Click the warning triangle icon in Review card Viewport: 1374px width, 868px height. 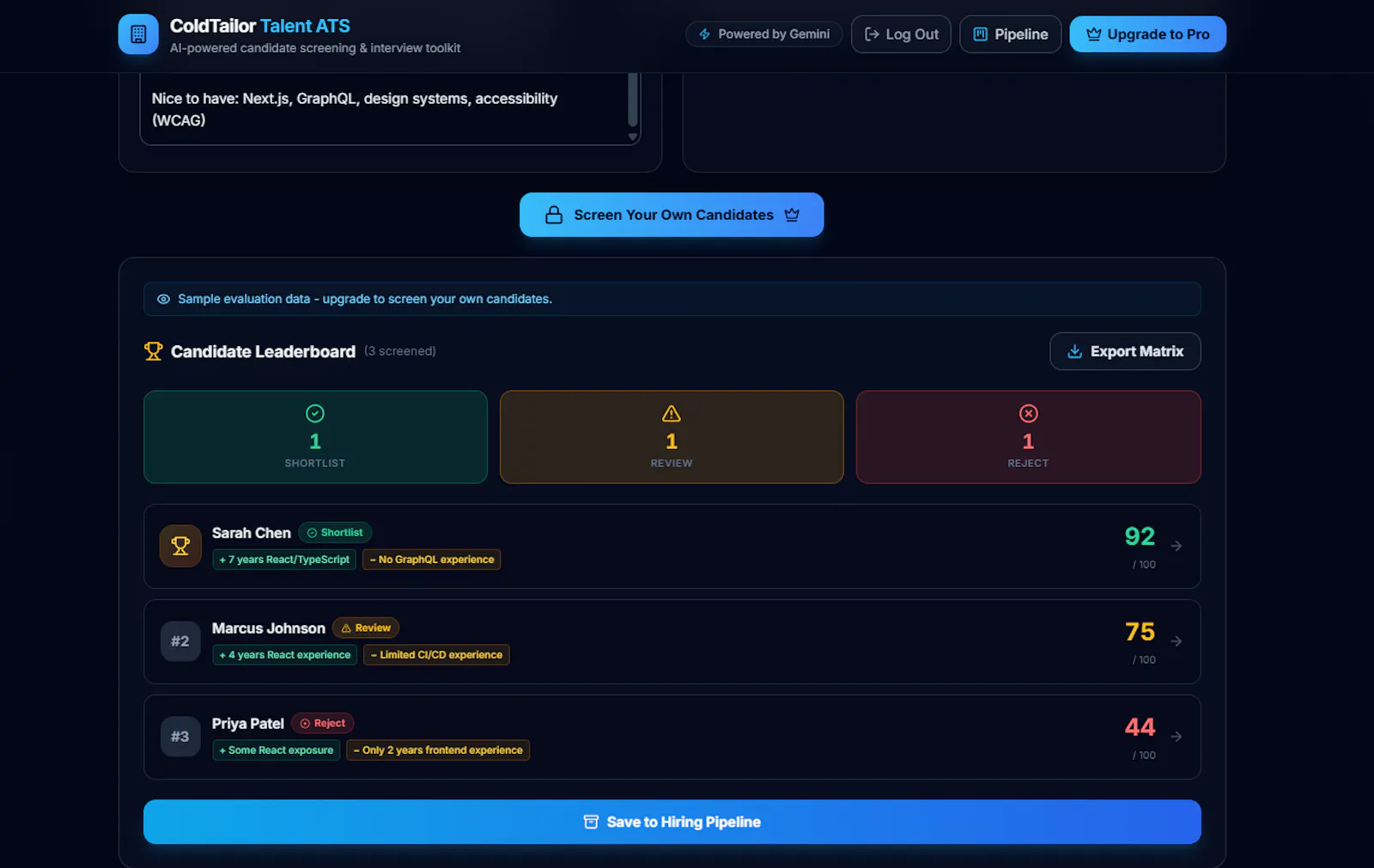672,414
